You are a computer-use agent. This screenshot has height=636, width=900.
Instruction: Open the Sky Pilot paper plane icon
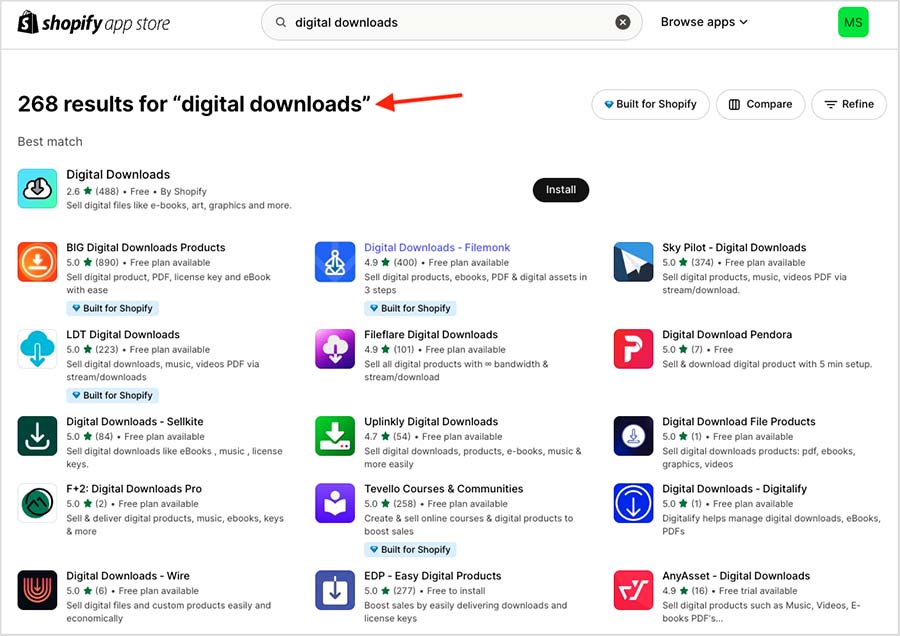(x=633, y=262)
